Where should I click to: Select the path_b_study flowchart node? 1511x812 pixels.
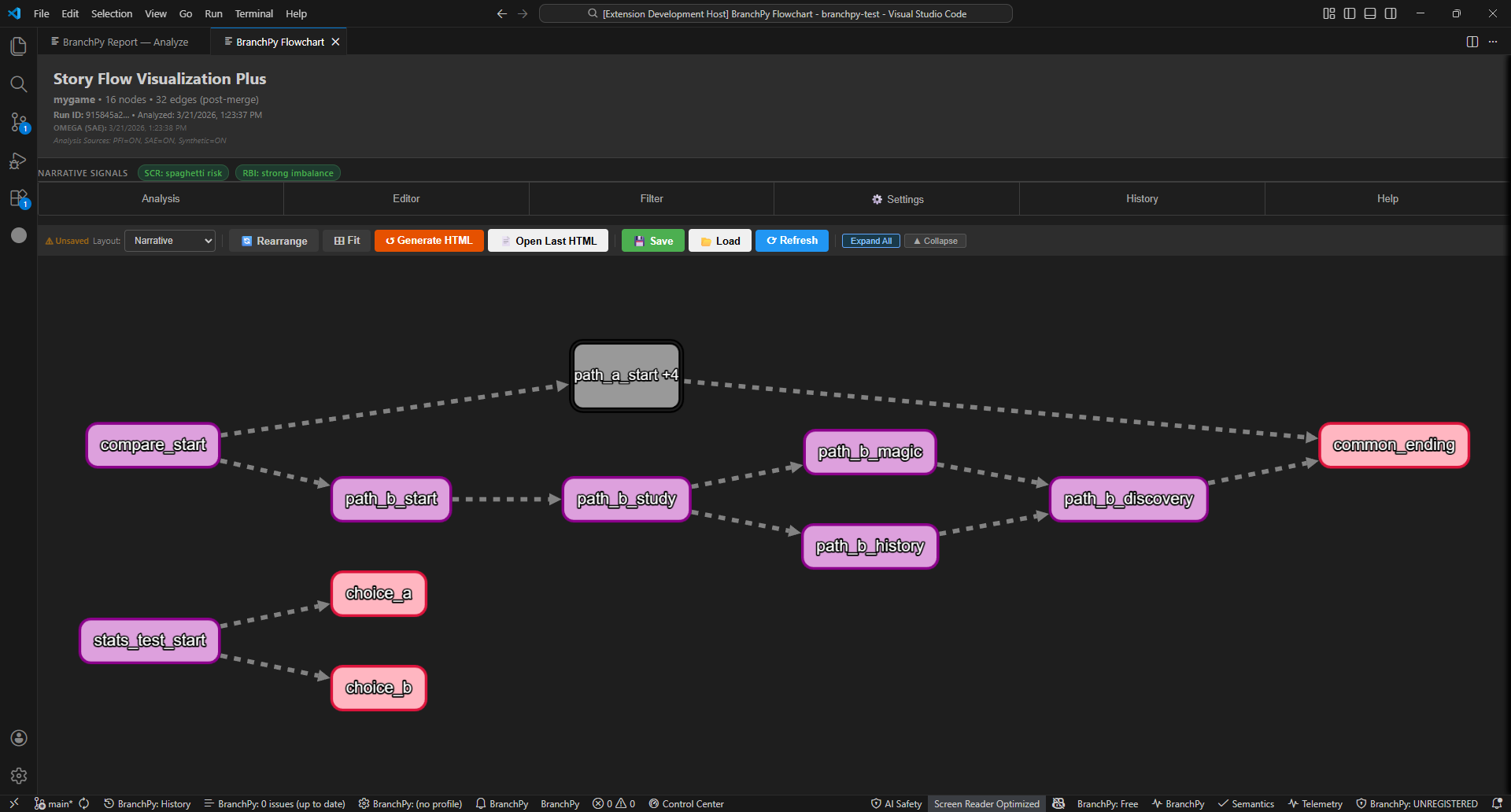coord(626,499)
